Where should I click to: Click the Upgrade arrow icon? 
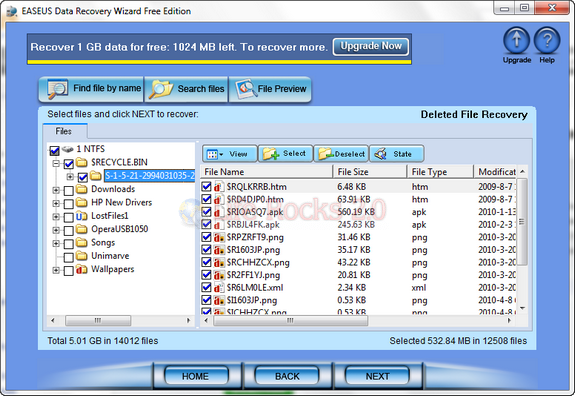(516, 40)
